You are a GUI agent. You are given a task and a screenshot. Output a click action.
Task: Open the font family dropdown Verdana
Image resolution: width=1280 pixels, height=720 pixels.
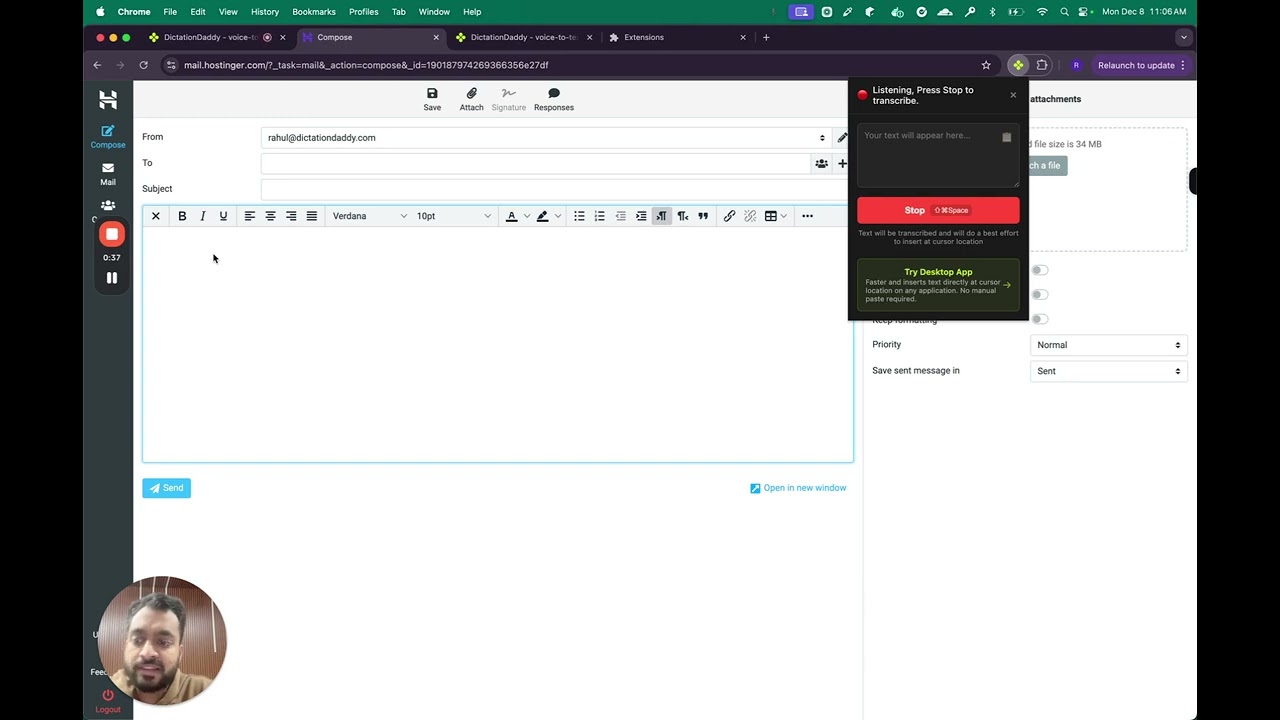[x=369, y=216]
